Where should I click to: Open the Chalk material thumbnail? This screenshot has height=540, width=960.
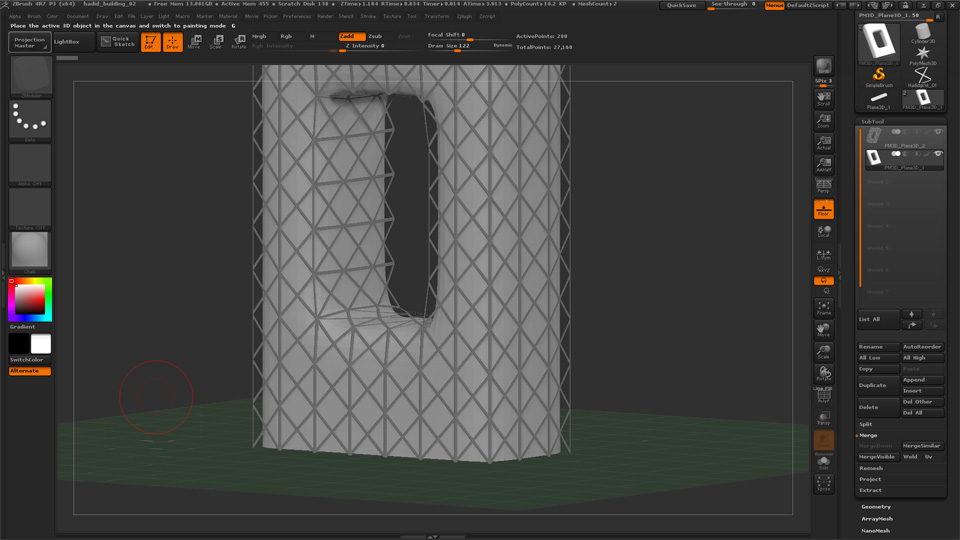click(30, 250)
